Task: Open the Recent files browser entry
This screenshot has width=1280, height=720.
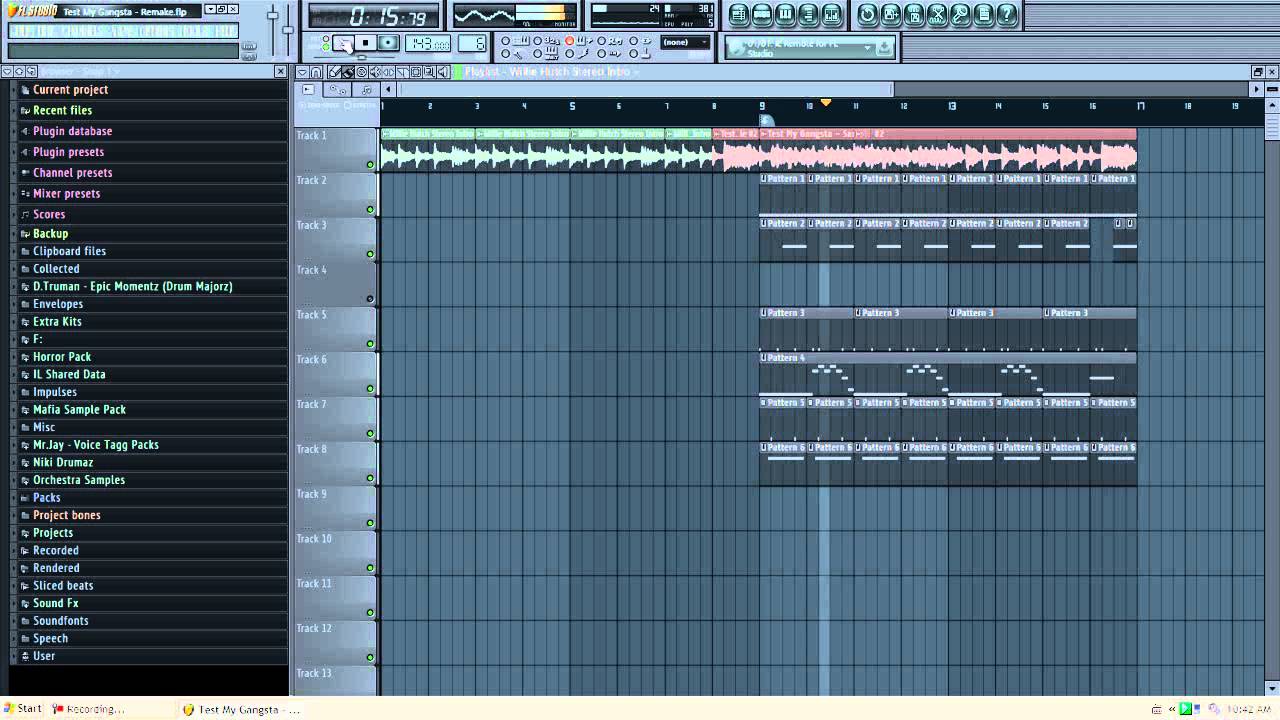Action: tap(62, 111)
